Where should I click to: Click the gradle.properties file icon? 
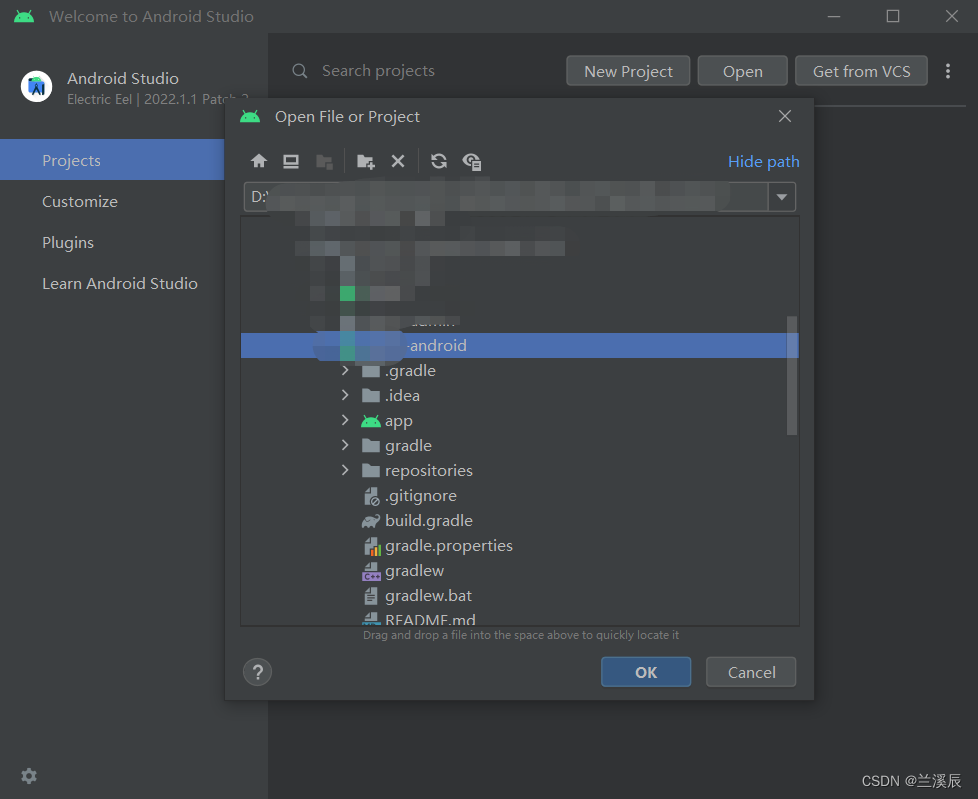(372, 546)
